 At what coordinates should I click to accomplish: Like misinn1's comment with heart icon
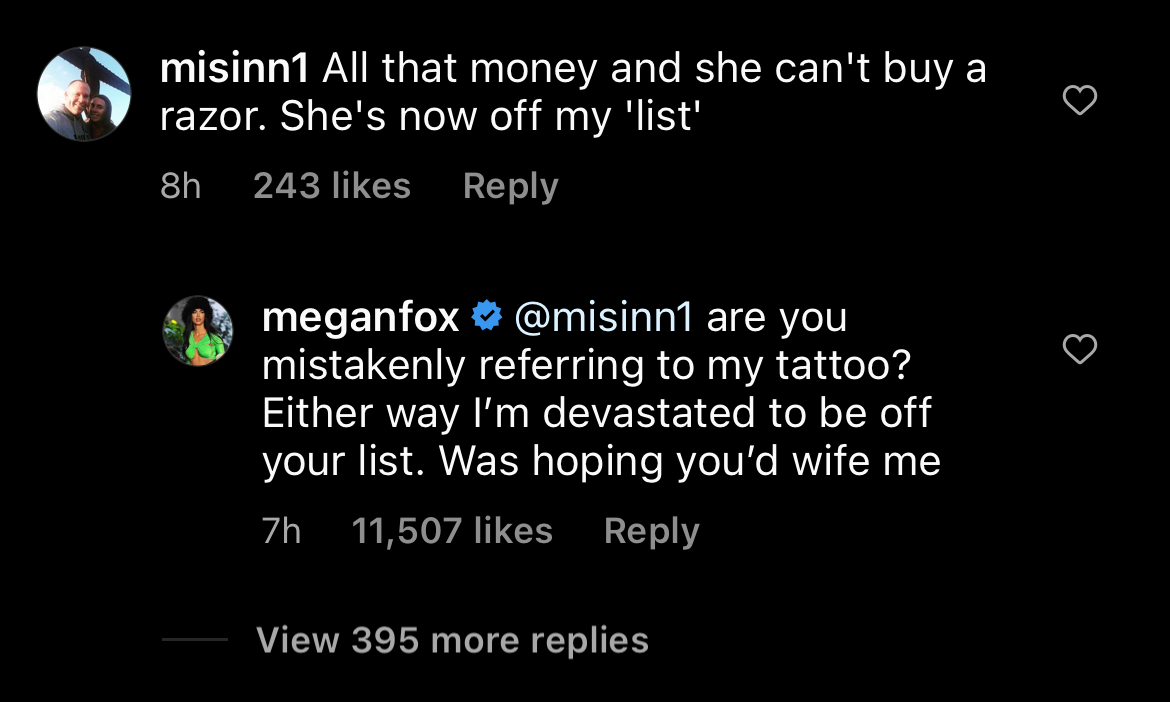coord(1079,100)
